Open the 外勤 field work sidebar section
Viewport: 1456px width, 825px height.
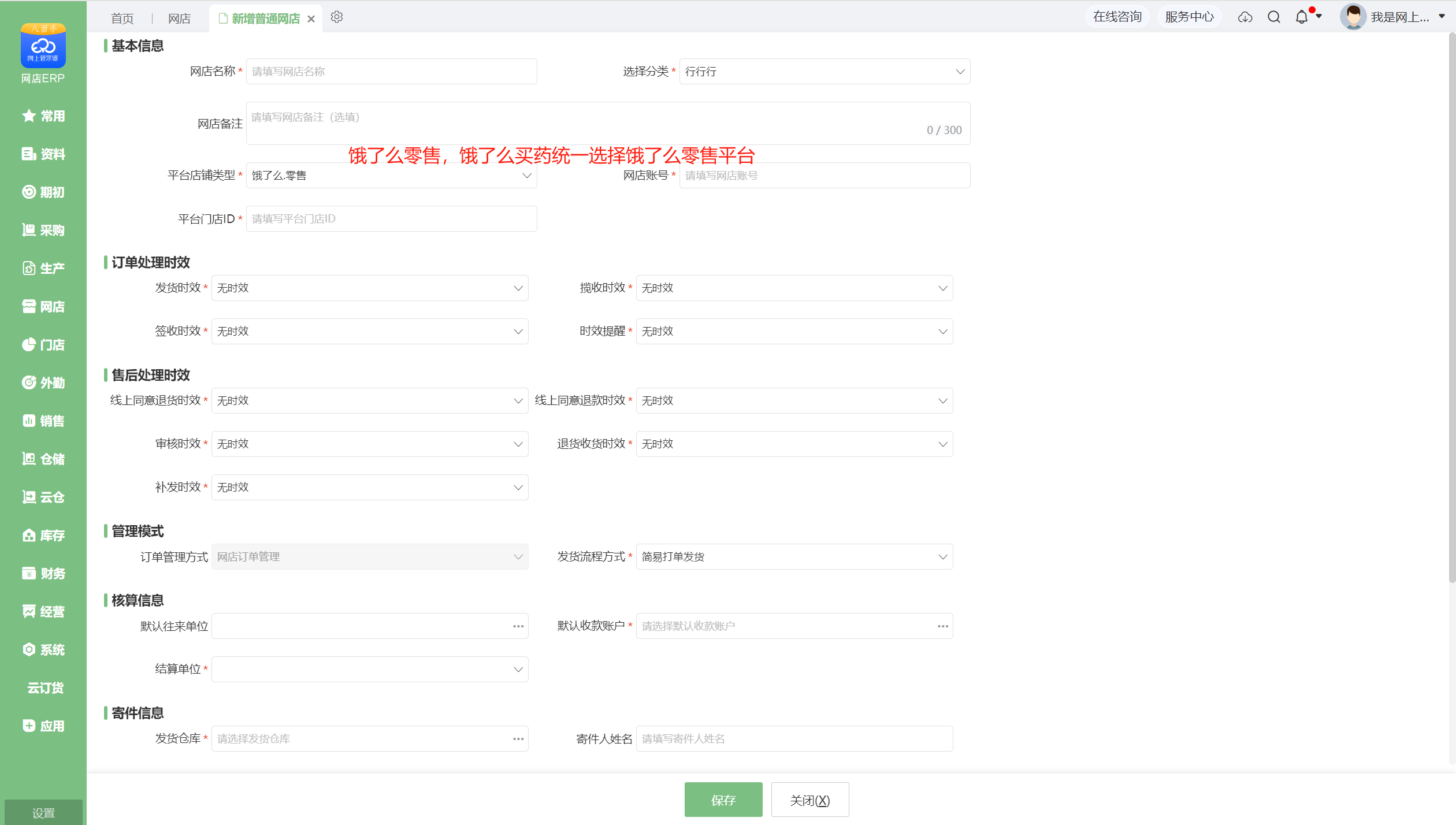pos(43,383)
